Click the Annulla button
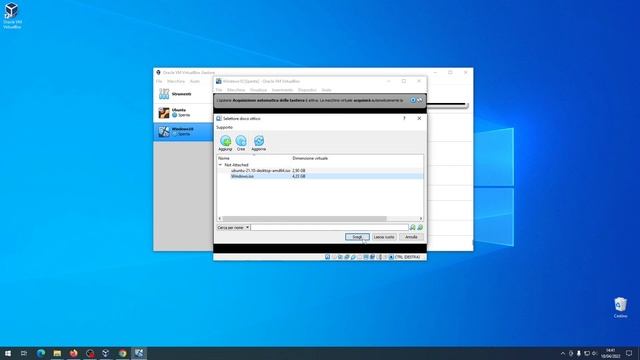The image size is (640, 360). [411, 237]
